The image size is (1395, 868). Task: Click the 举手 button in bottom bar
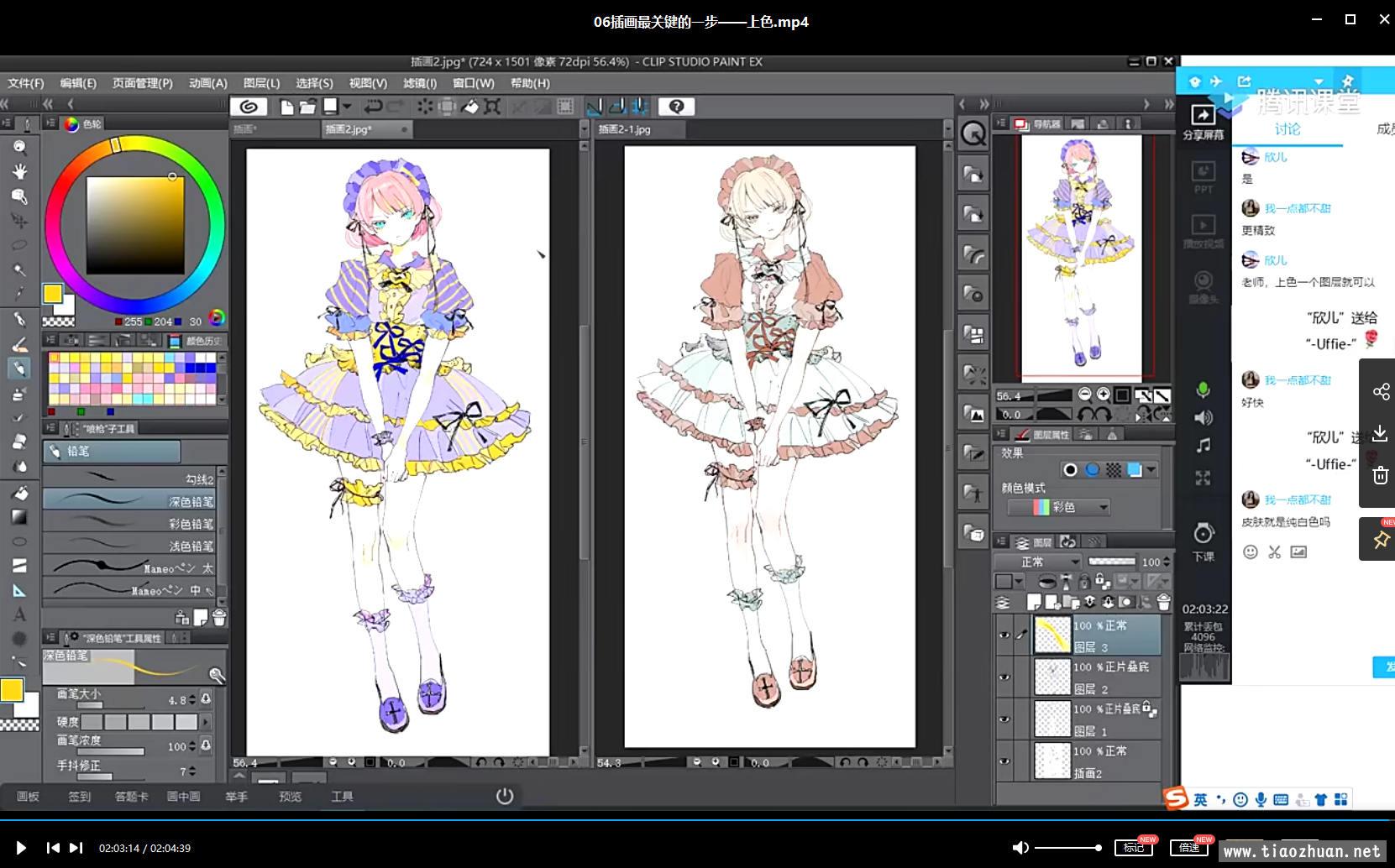click(236, 797)
